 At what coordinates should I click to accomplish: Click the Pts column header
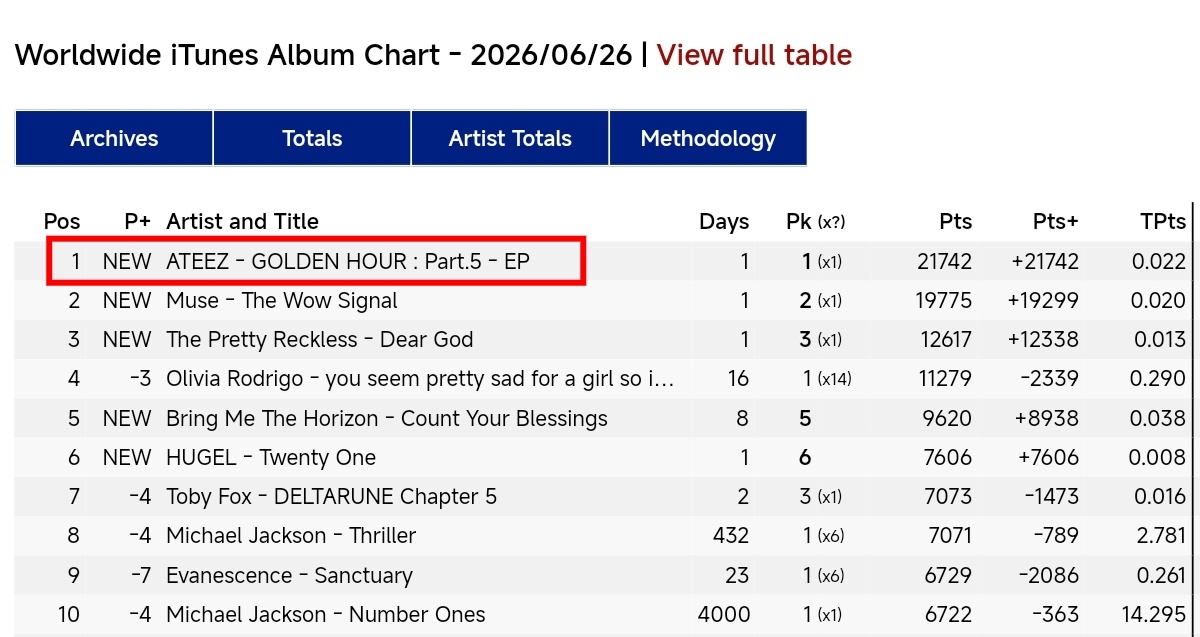click(956, 222)
